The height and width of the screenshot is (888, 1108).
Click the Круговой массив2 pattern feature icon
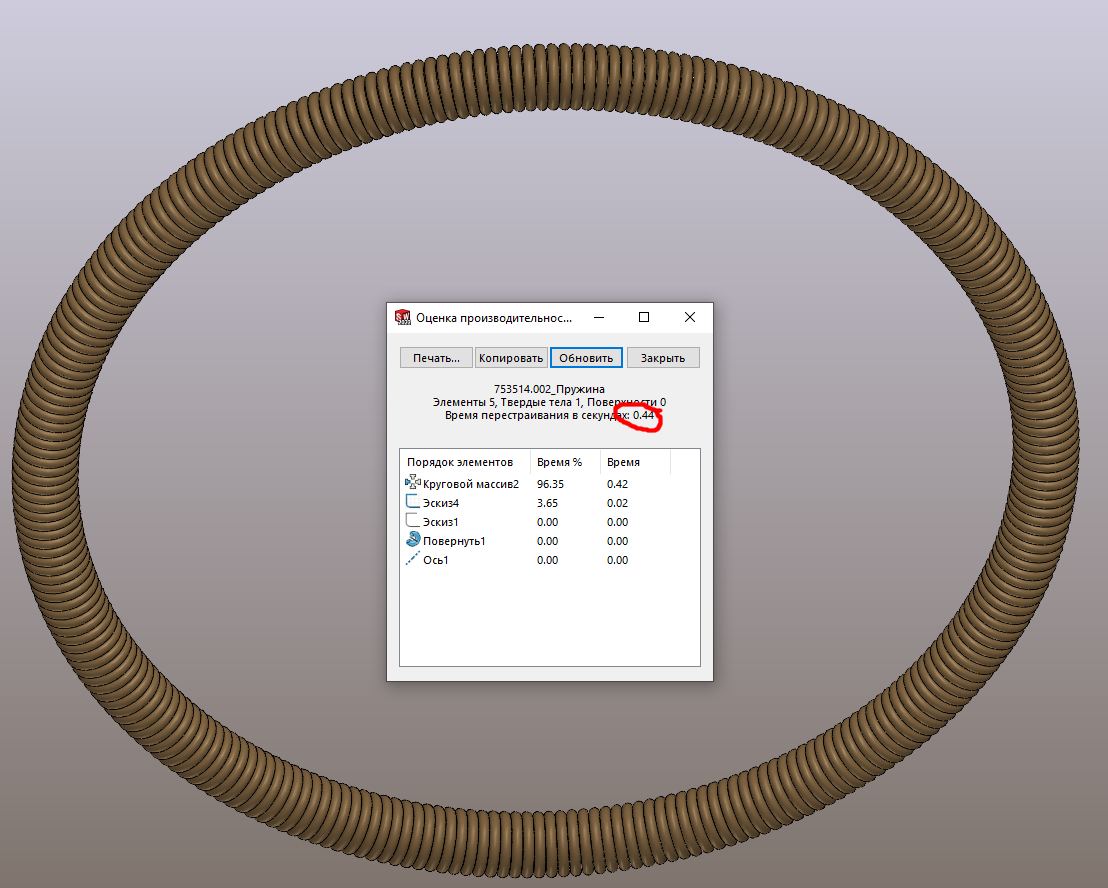(x=413, y=483)
